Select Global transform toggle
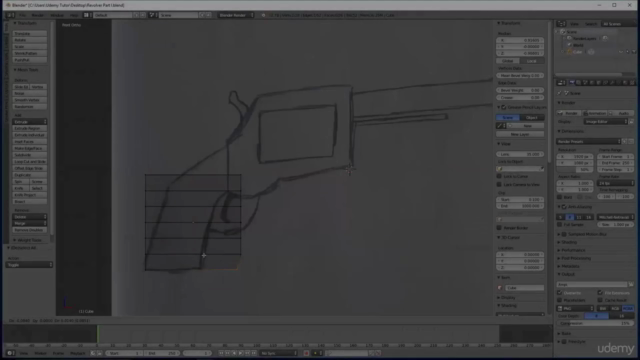 (508, 61)
